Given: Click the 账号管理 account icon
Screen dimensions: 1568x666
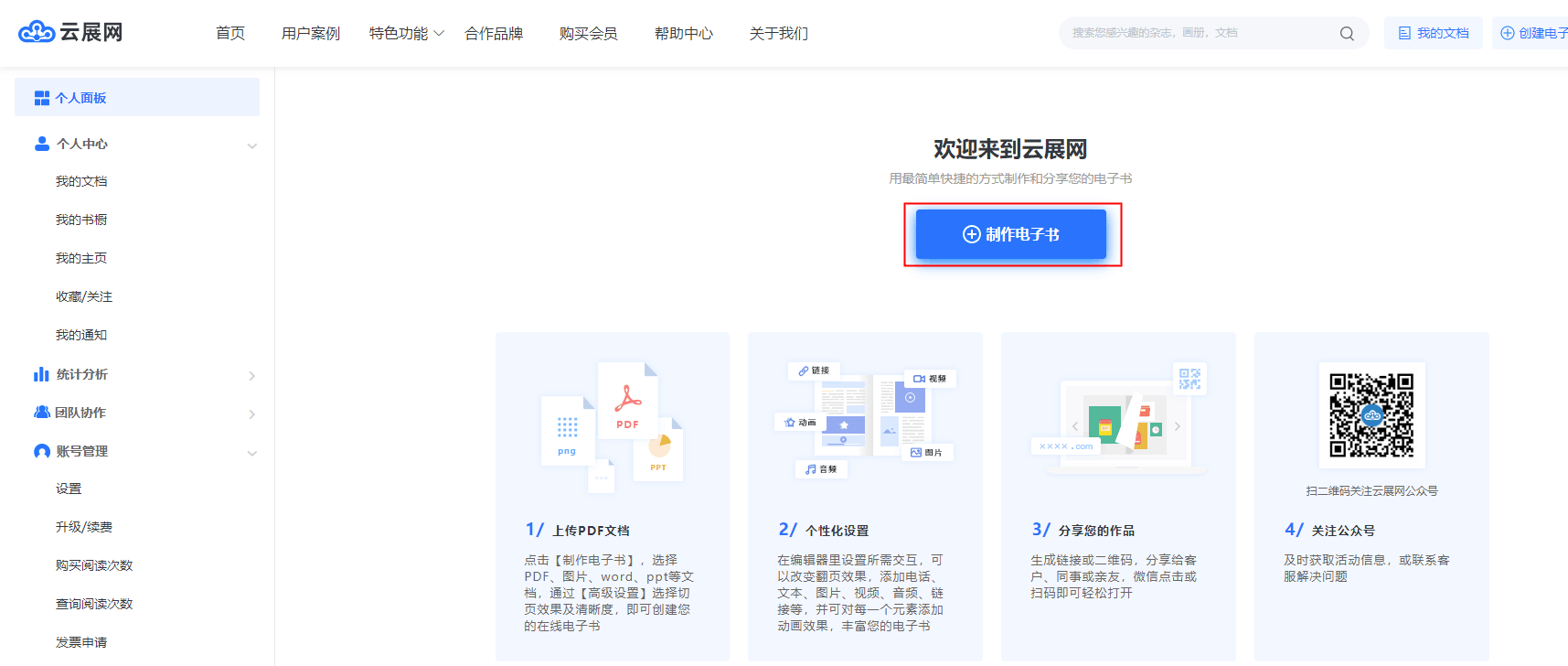Looking at the screenshot, I should pyautogui.click(x=42, y=451).
